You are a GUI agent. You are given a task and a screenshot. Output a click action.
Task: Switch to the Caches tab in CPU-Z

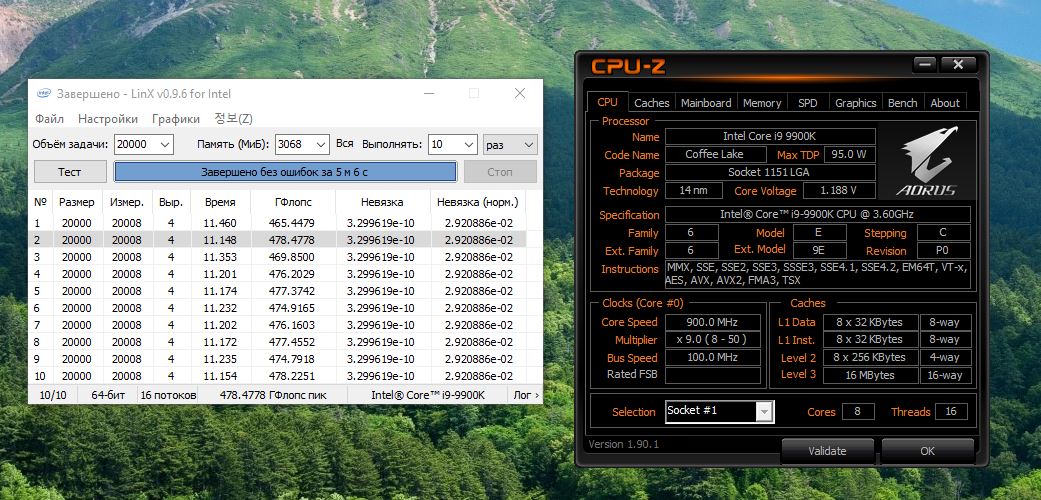click(651, 103)
